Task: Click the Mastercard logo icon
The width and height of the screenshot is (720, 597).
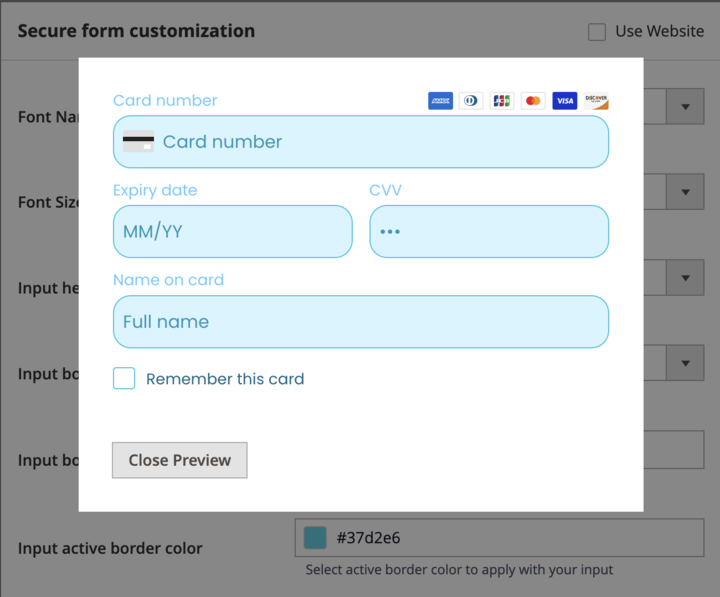Action: click(533, 101)
